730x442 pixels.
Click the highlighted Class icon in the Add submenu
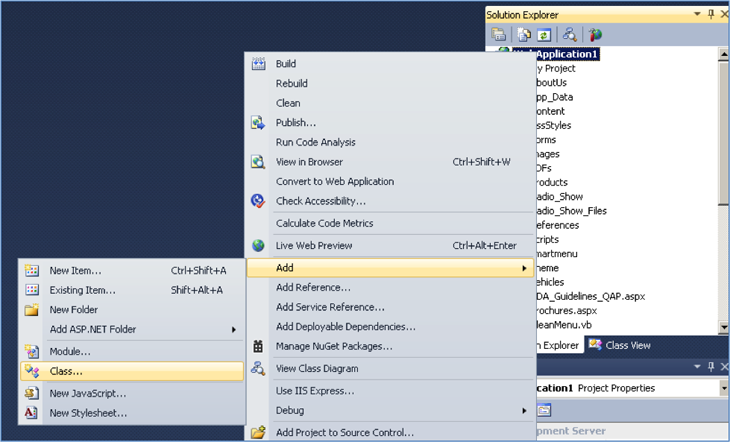point(32,371)
